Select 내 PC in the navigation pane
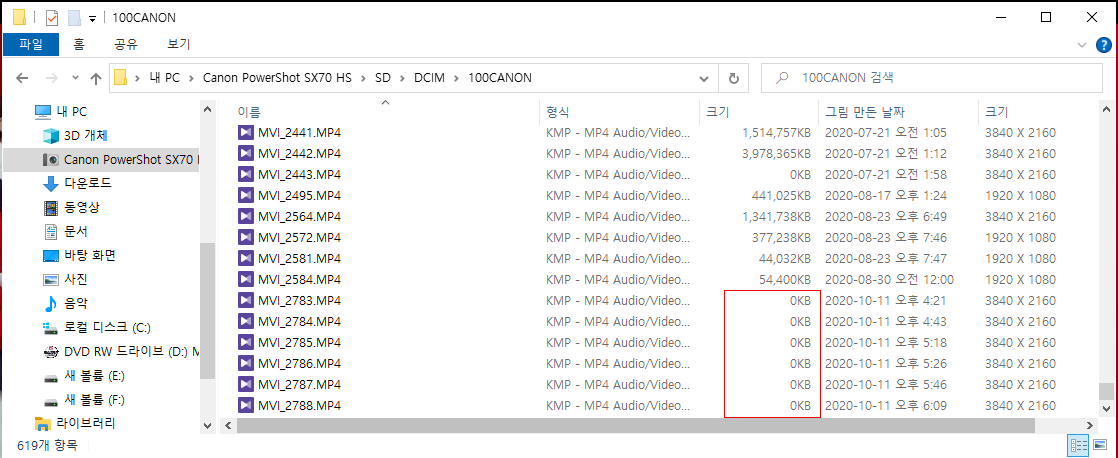The image size is (1118, 458). coord(71,111)
